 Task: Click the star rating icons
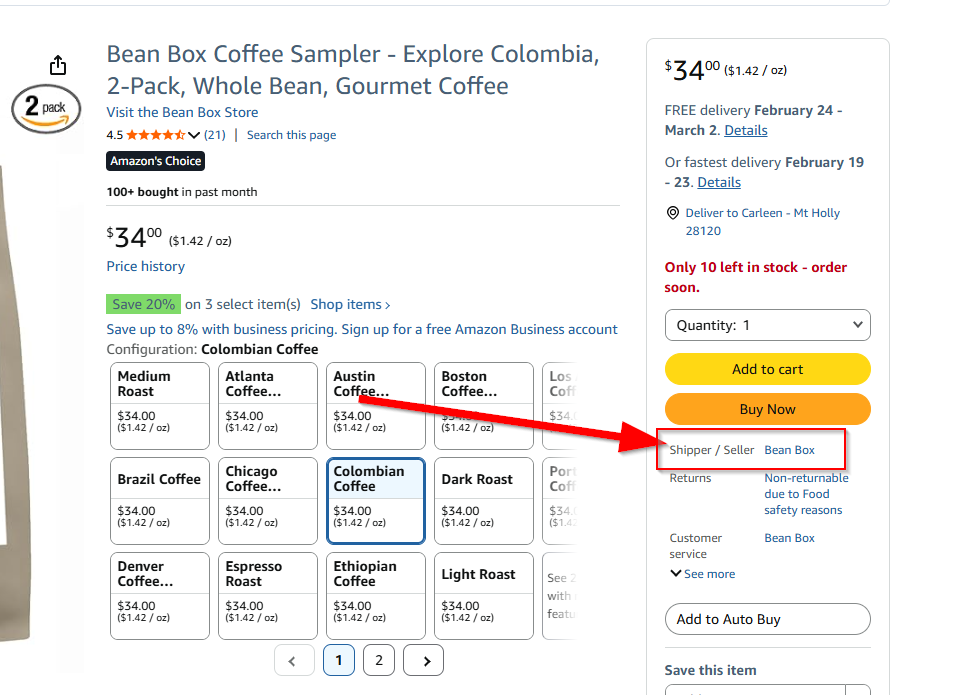[155, 135]
